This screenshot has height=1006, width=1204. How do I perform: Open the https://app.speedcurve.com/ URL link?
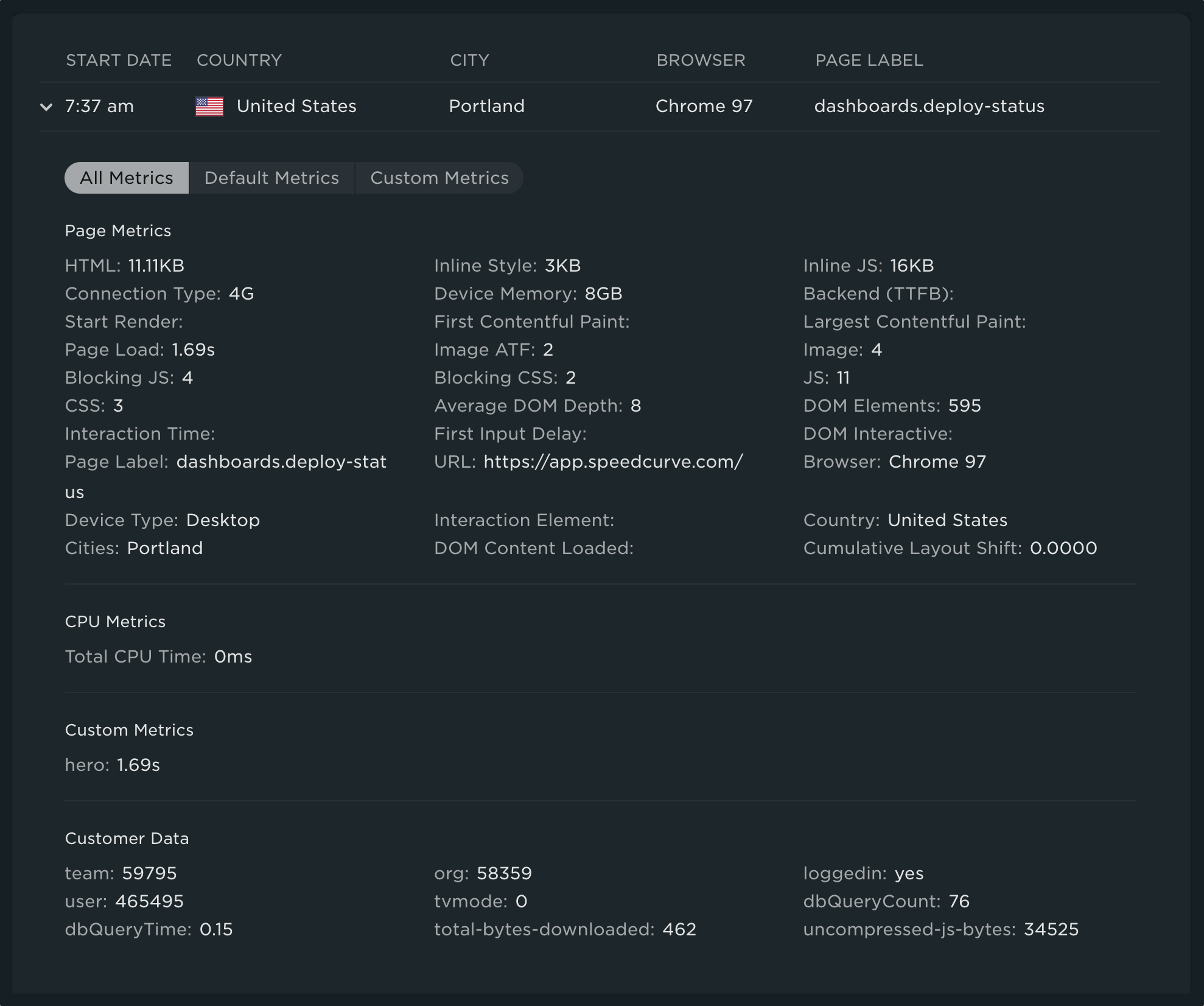click(x=612, y=462)
